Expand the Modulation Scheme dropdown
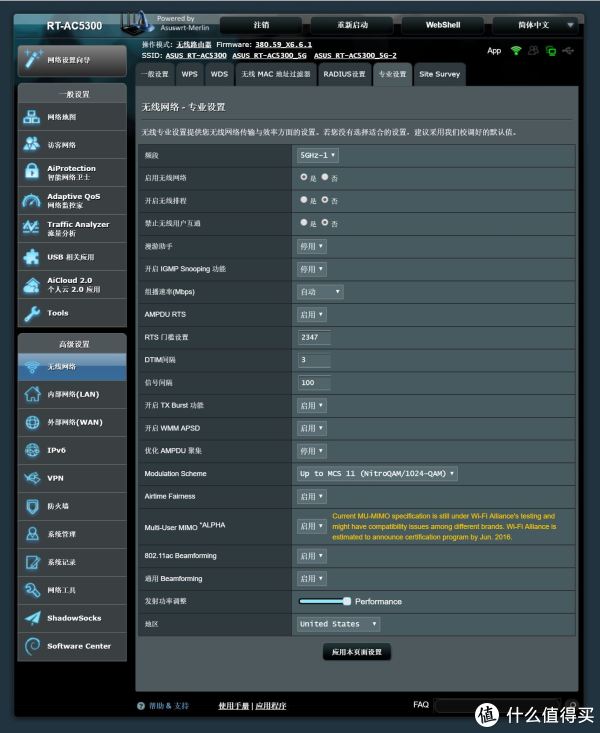The width and height of the screenshot is (600, 733). pos(377,473)
